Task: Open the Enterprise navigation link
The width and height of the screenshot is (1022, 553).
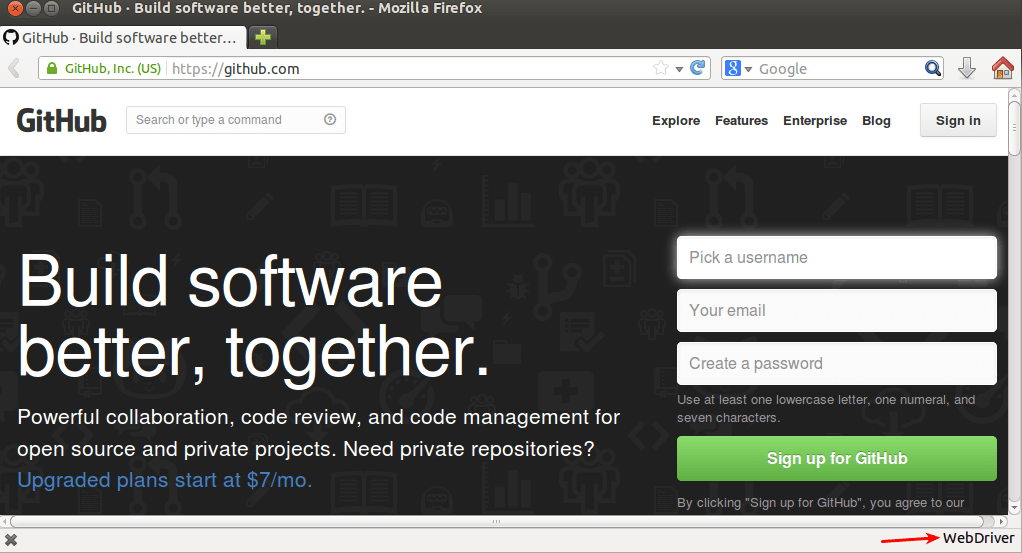Action: [815, 121]
